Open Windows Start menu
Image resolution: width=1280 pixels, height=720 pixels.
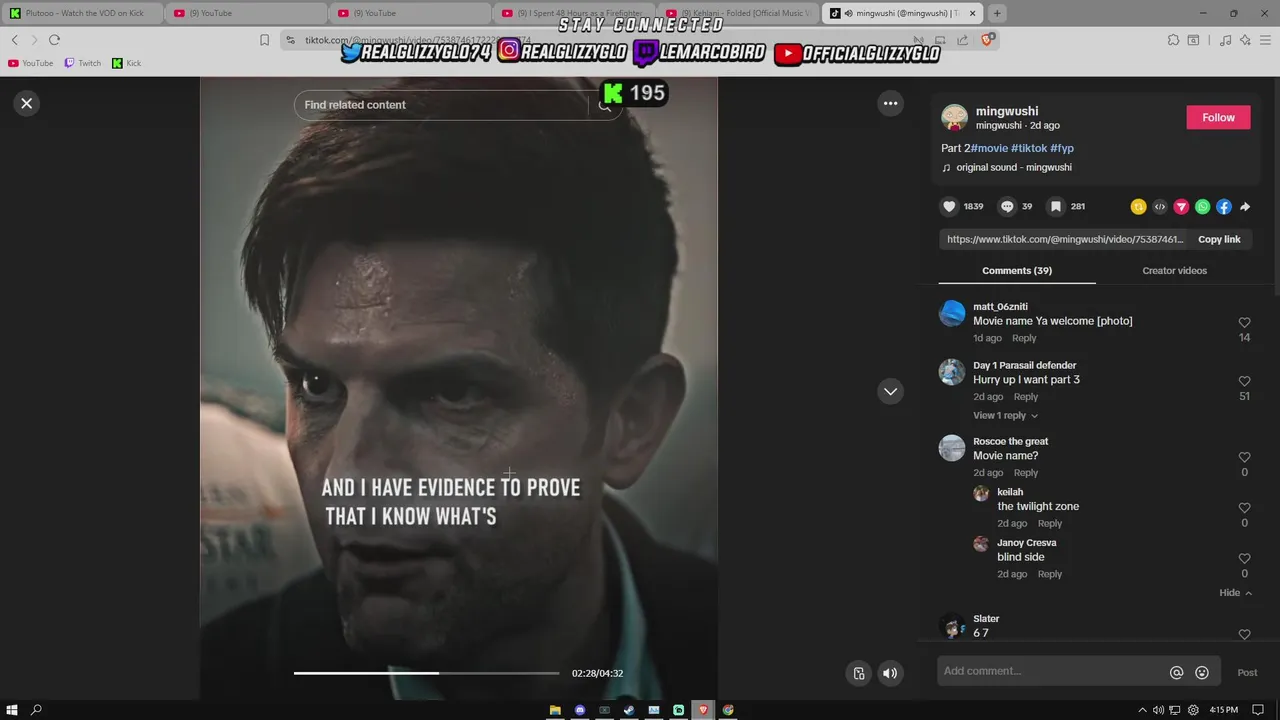(10, 710)
